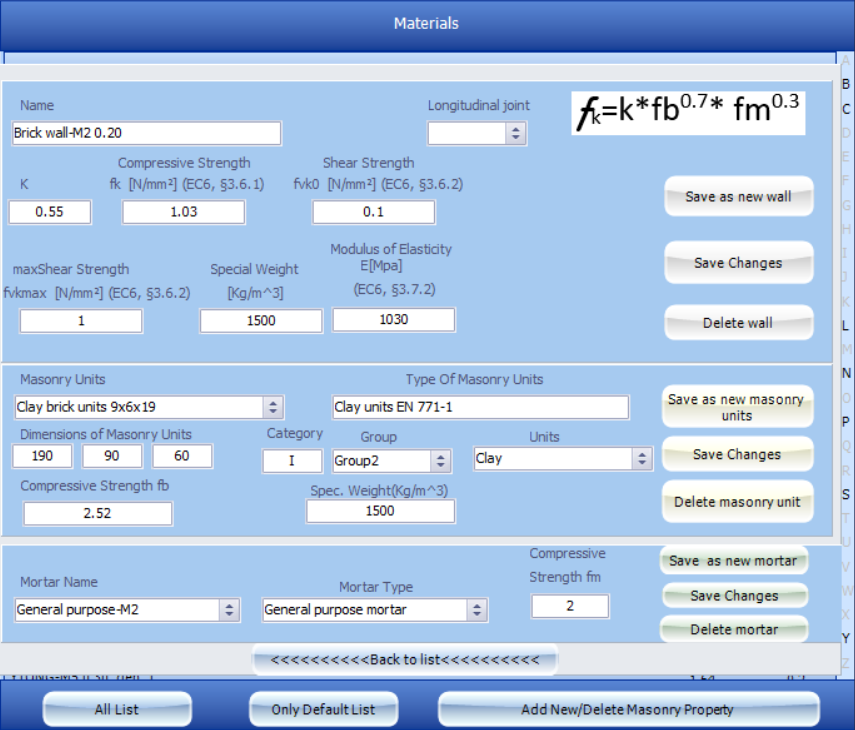Click Save as new mortar

coord(733,561)
